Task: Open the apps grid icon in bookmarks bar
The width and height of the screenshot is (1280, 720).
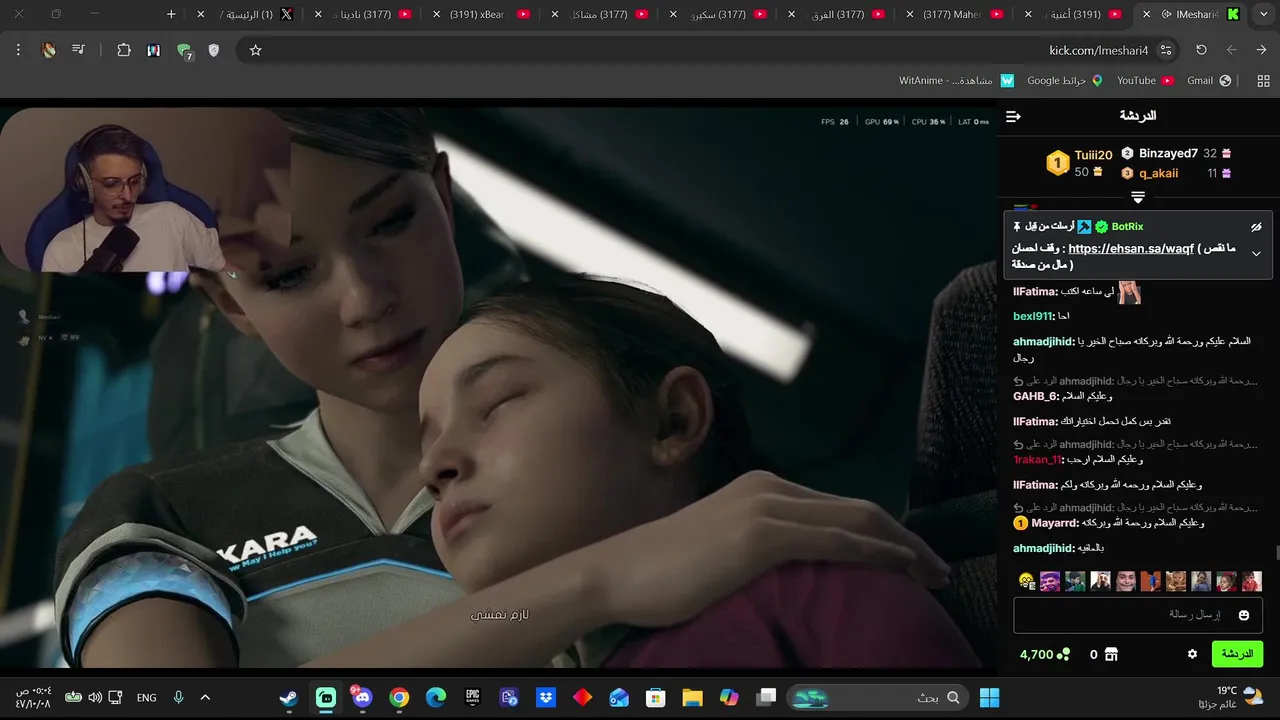Action: click(x=1263, y=80)
